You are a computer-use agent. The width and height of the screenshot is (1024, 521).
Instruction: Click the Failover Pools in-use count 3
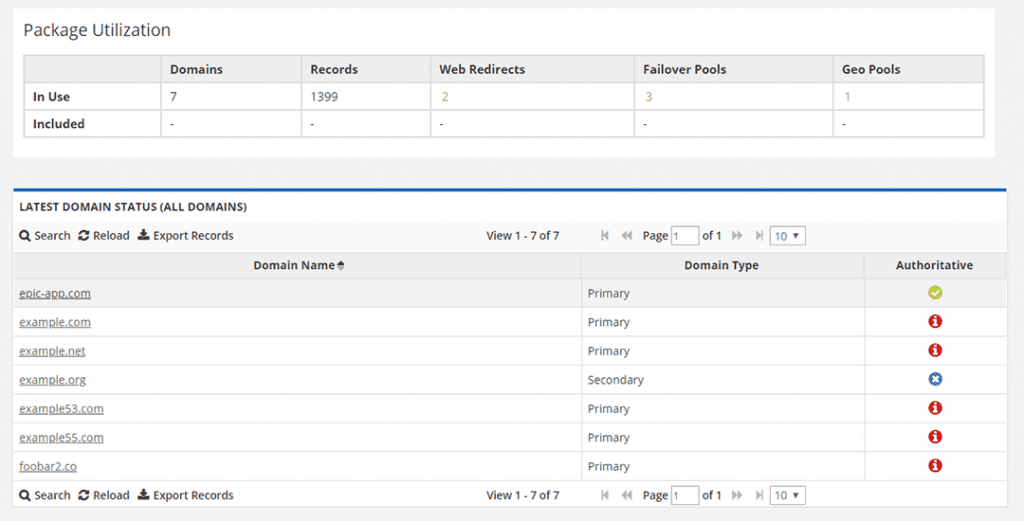648,97
